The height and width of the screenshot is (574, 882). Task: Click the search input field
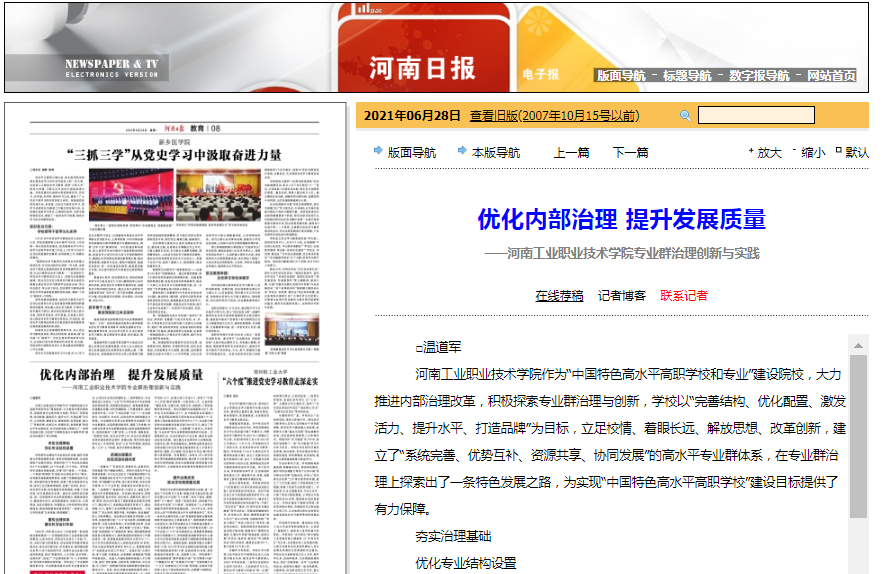tap(755, 116)
